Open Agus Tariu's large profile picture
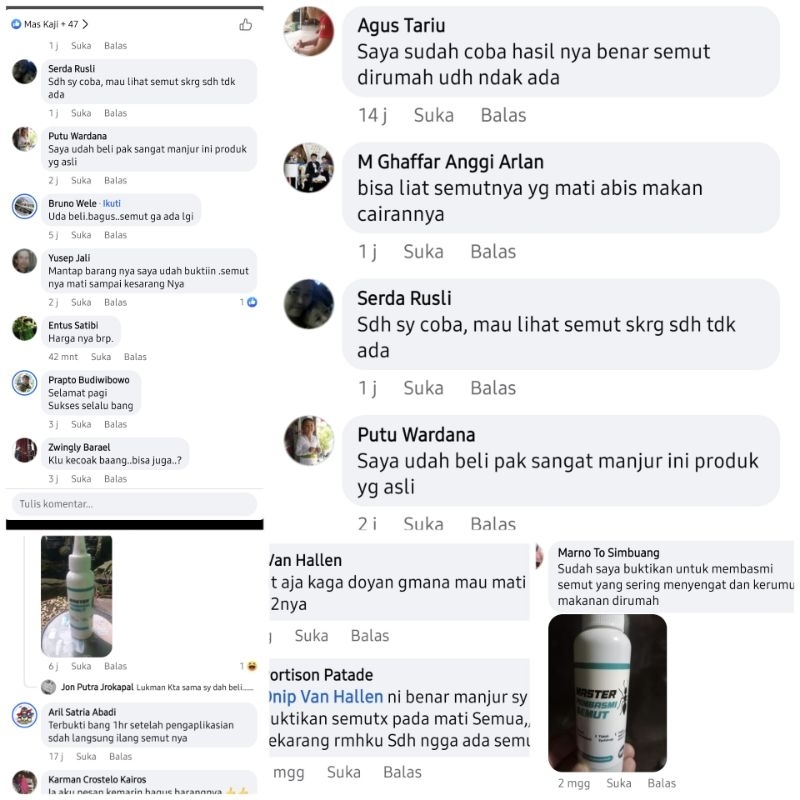Viewport: 800px width, 800px height. click(x=309, y=31)
